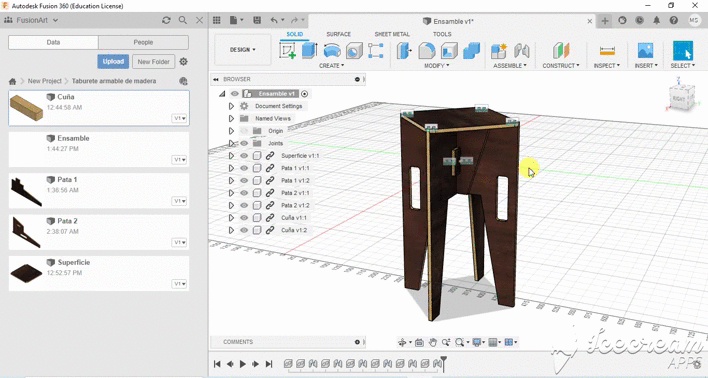Go to New Project in breadcrumb
Viewport: 708px width, 378px height.
[x=45, y=81]
